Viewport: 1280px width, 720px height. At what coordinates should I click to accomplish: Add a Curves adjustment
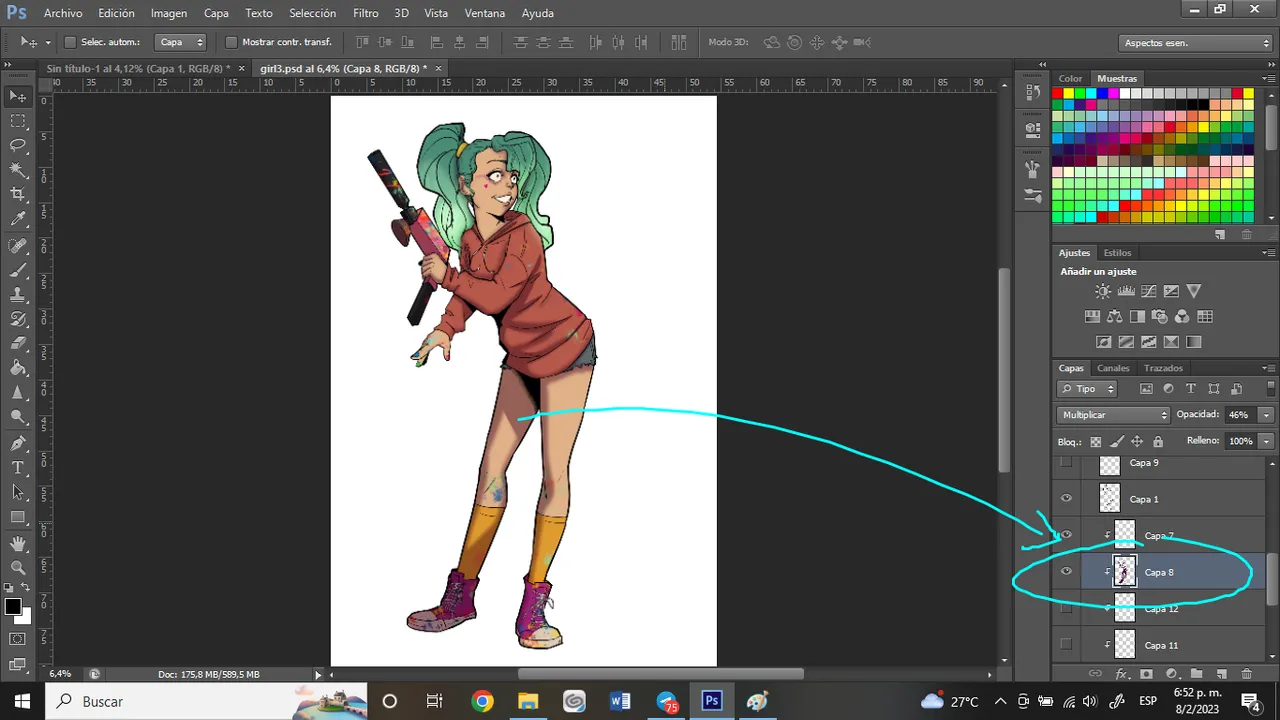pos(1148,292)
